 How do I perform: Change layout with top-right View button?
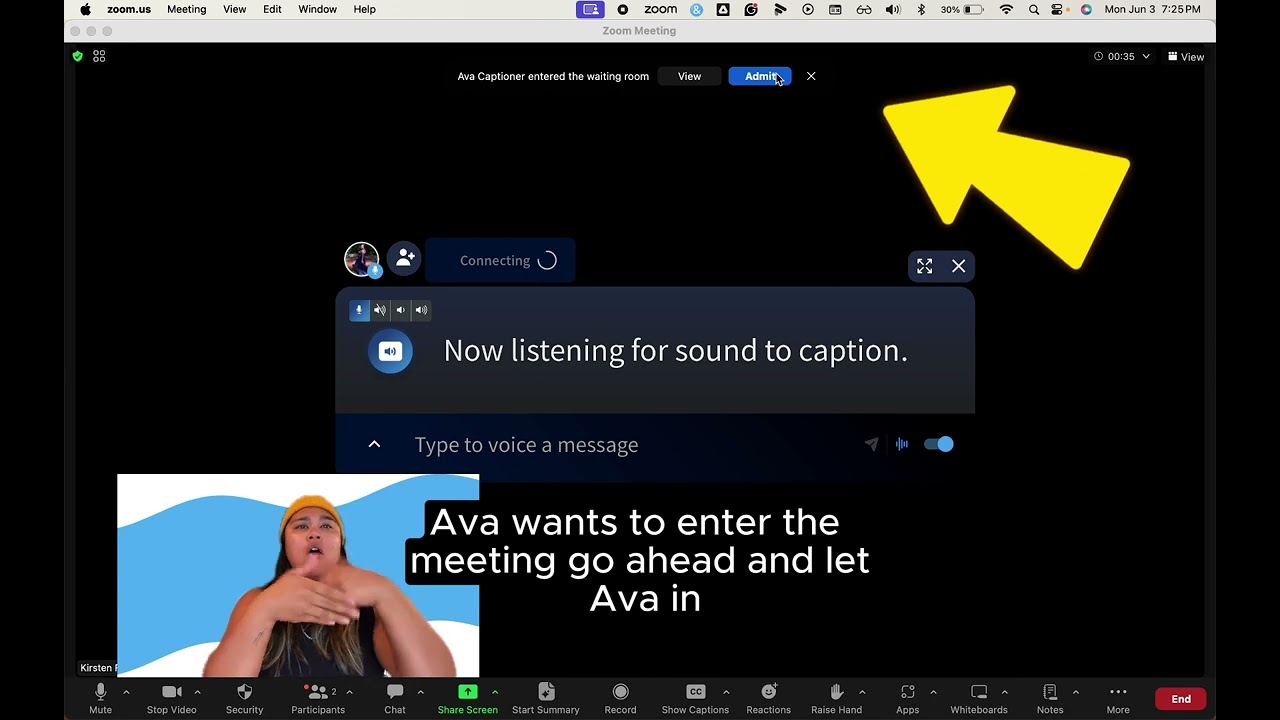tap(1186, 57)
